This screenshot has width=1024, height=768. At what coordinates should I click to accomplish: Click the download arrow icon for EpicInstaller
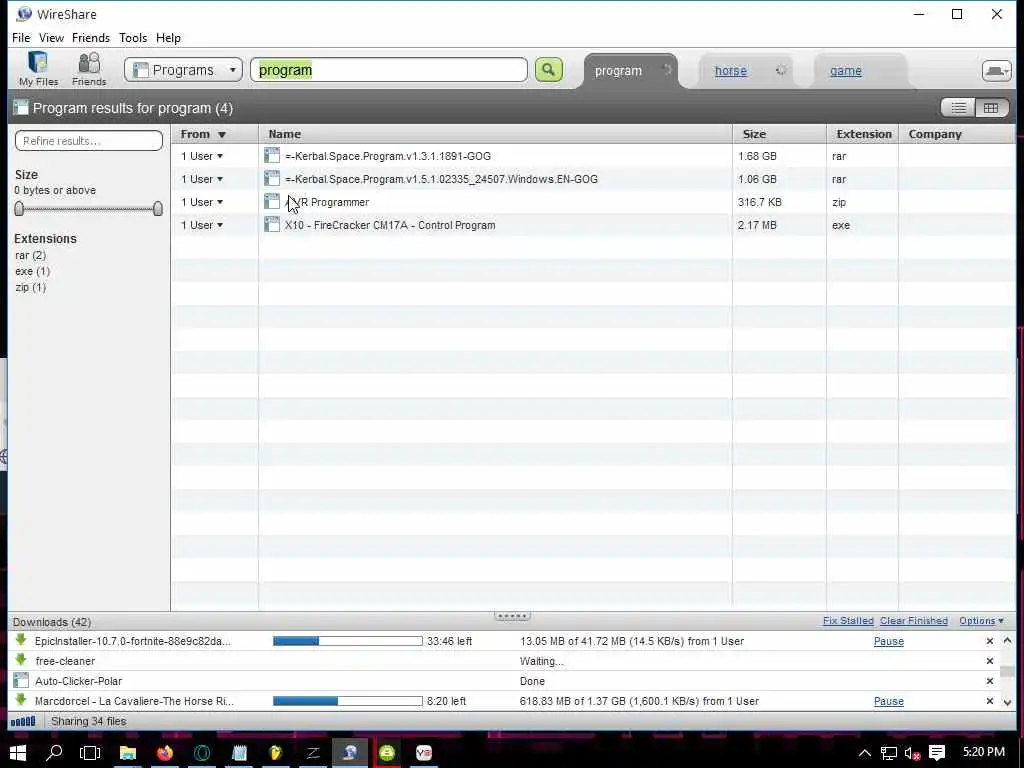pos(21,640)
